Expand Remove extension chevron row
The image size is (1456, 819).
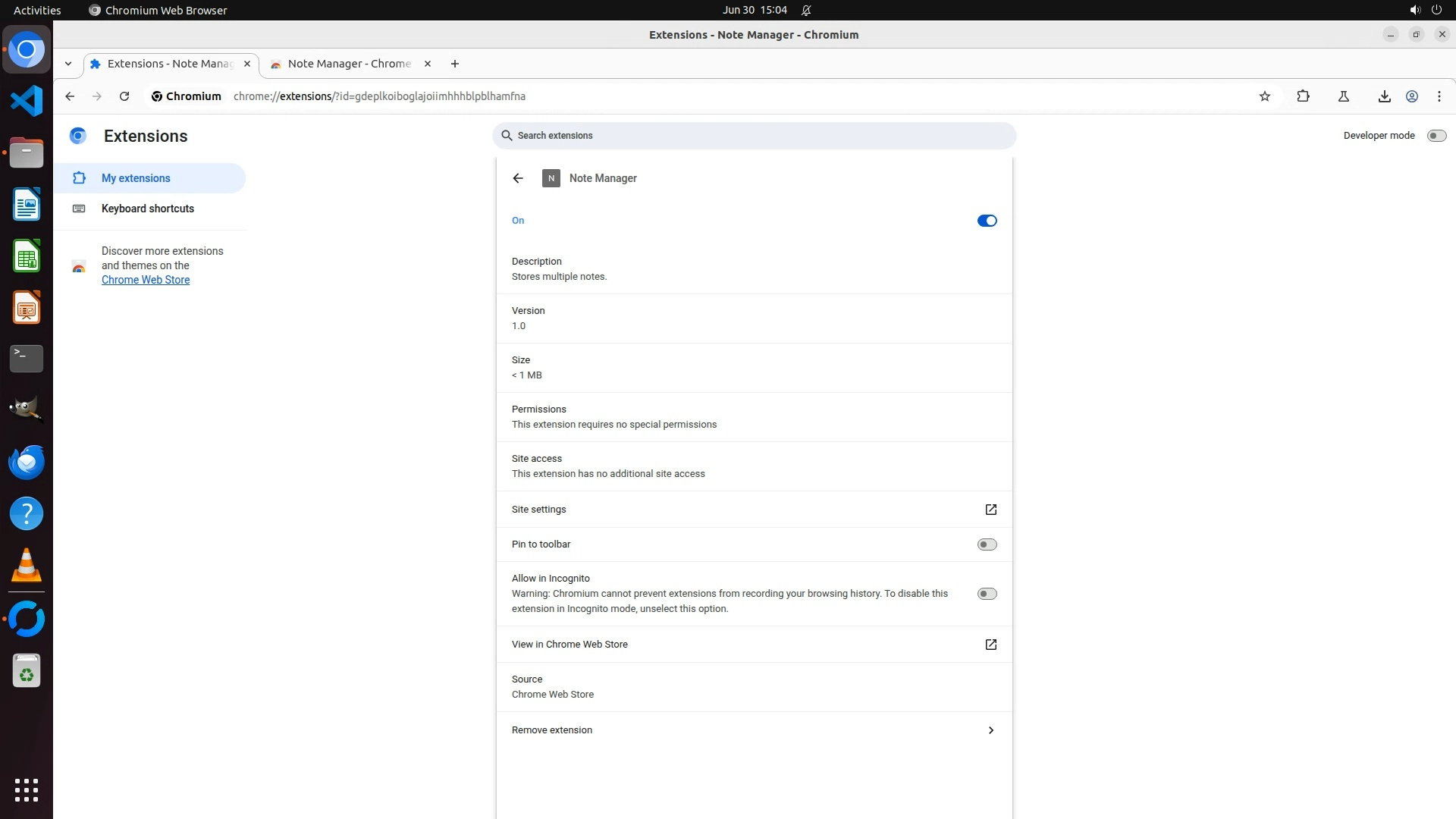coord(990,730)
